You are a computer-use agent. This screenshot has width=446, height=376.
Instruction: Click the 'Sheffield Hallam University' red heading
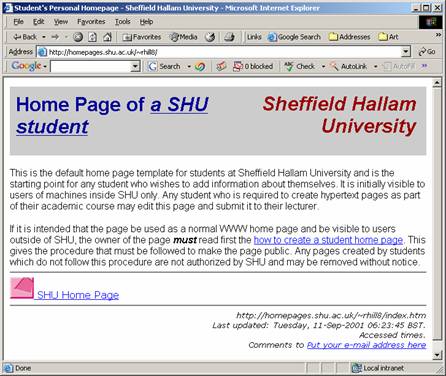339,115
